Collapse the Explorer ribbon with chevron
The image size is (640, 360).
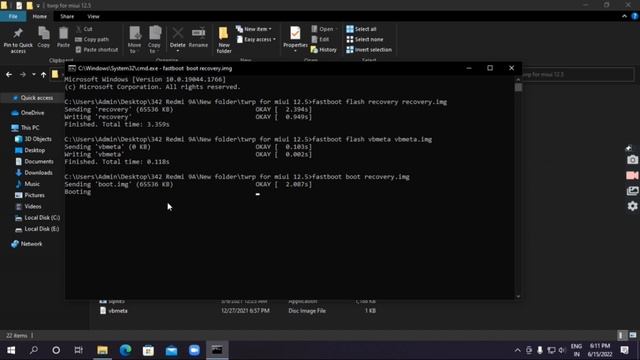tap(624, 16)
